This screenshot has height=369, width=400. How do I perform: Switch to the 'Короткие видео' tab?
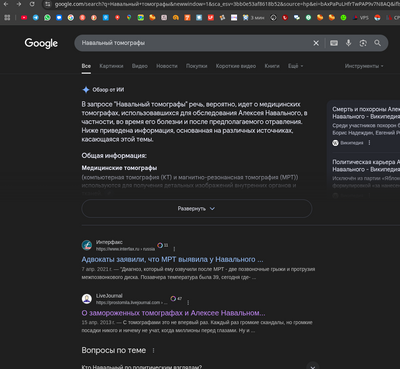(236, 66)
